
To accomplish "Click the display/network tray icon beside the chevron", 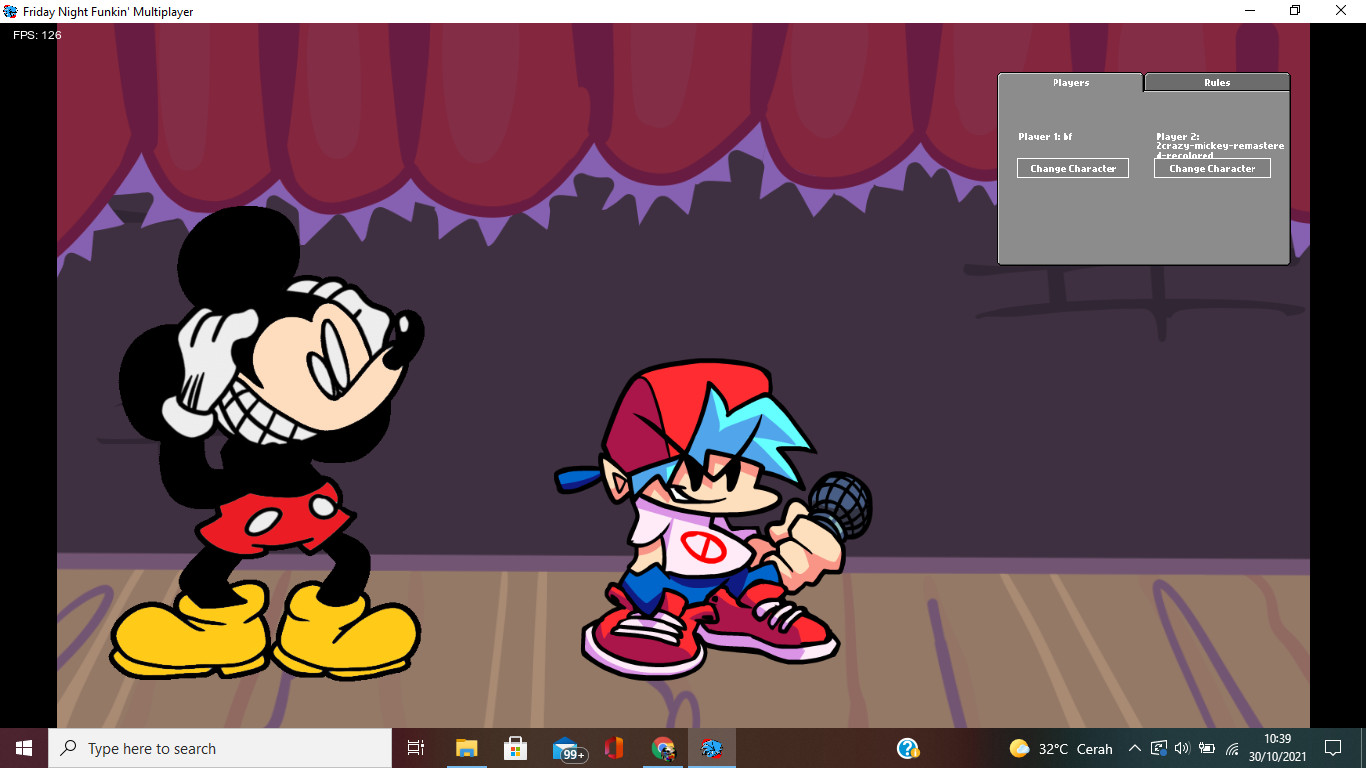I will point(1159,748).
